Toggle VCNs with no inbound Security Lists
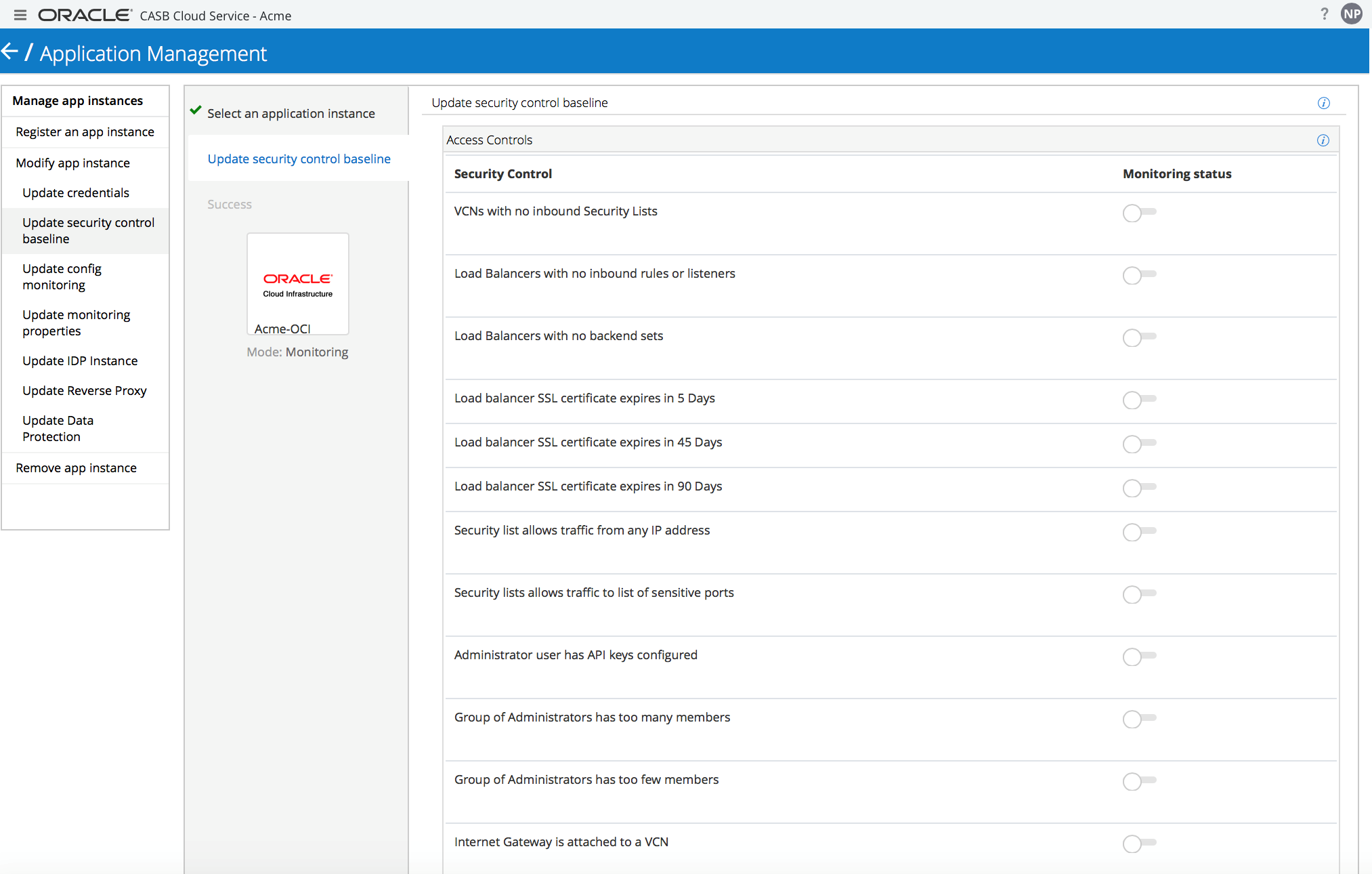The width and height of the screenshot is (1372, 874). coord(1138,213)
